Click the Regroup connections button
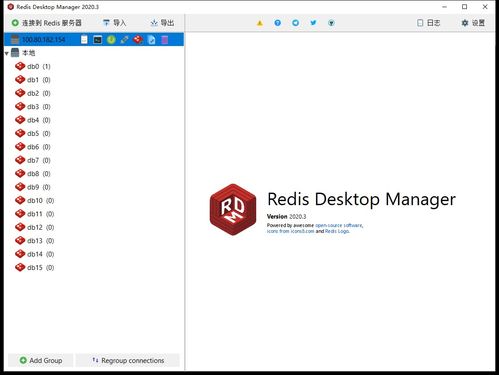 (128, 360)
